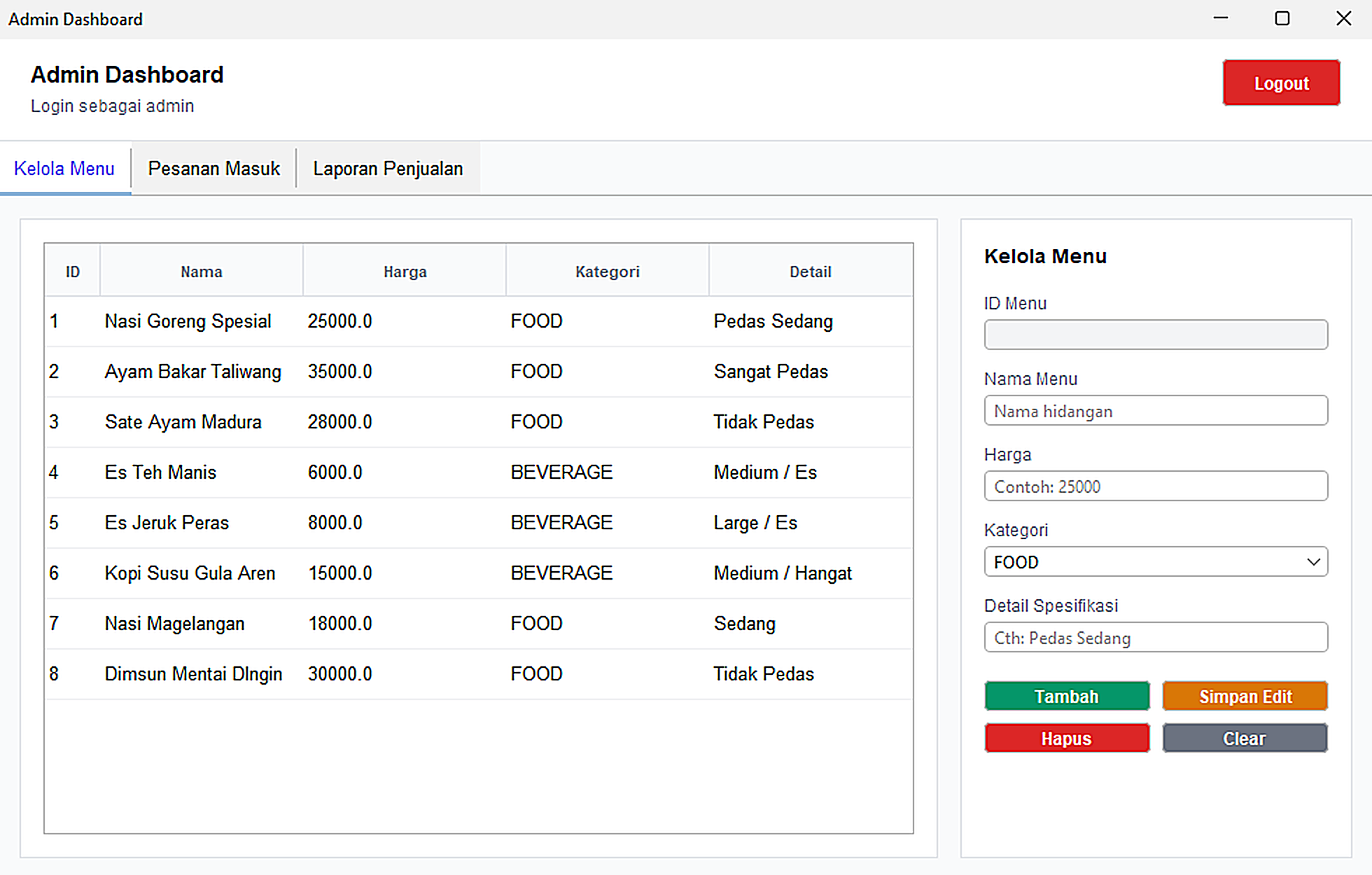Viewport: 1372px width, 875px height.
Task: Click the red Hapus button
Action: [x=1067, y=738]
